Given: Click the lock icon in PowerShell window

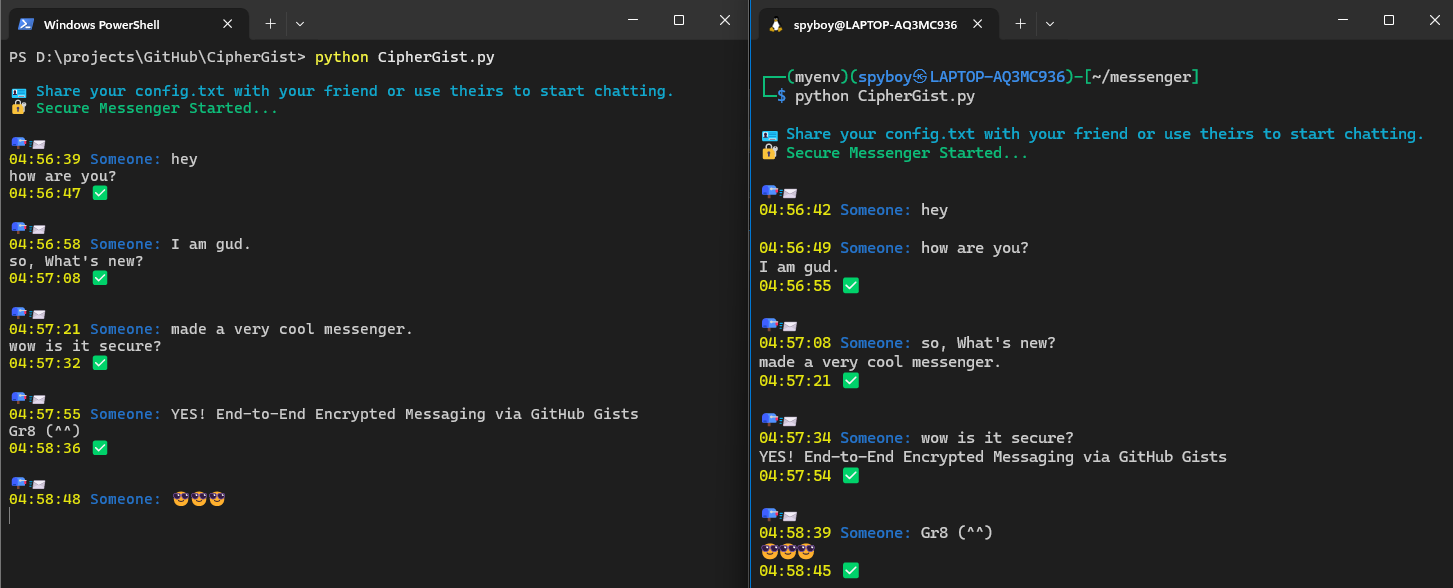Looking at the screenshot, I should point(18,108).
